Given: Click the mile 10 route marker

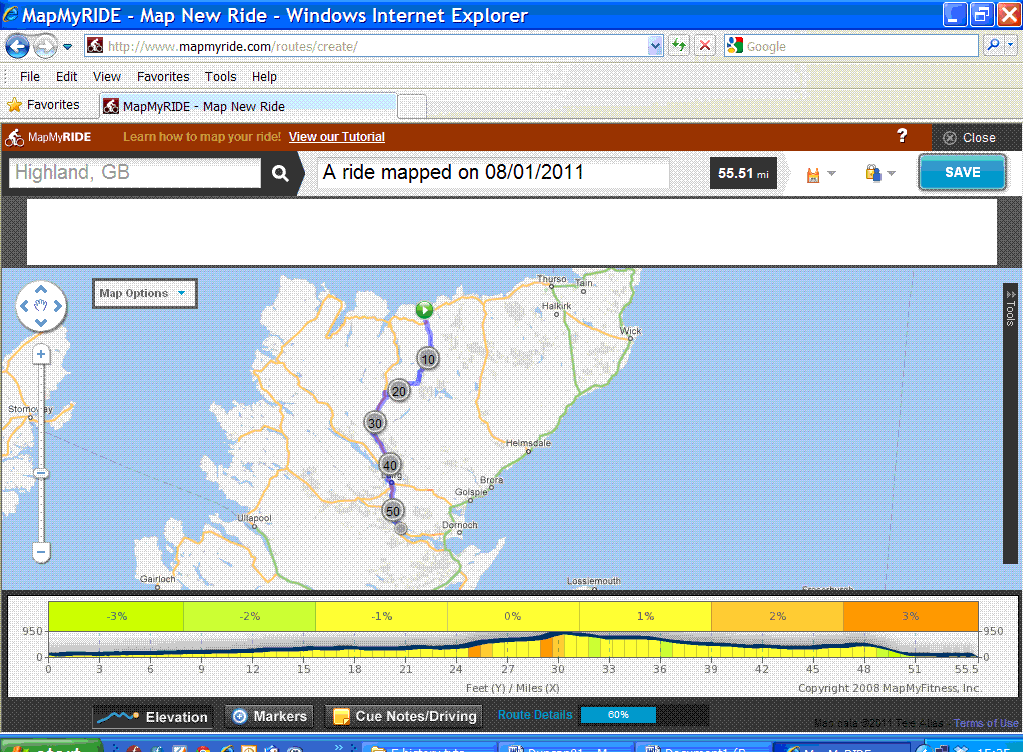Looking at the screenshot, I should (x=428, y=359).
